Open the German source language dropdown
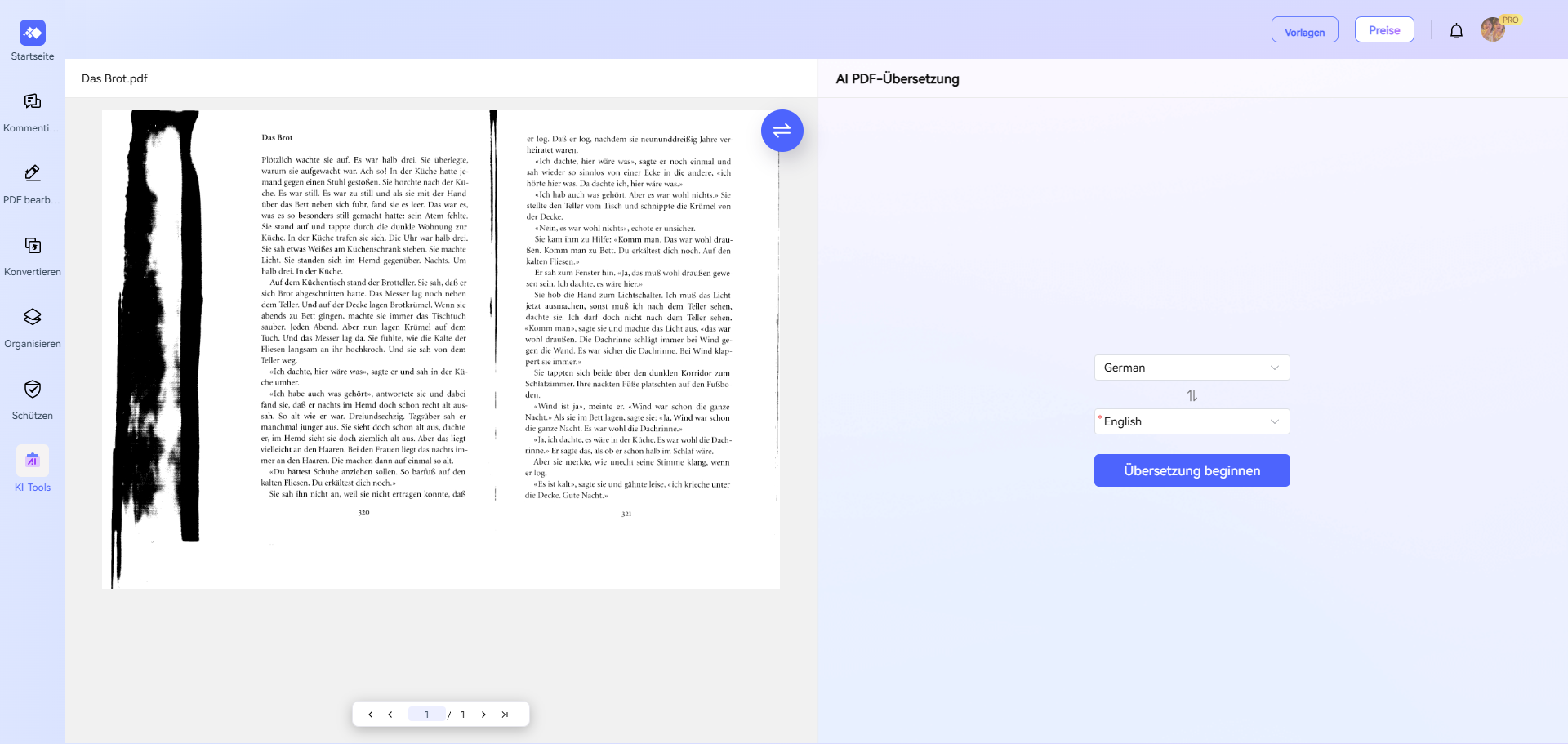The width and height of the screenshot is (1568, 744). tap(1192, 368)
